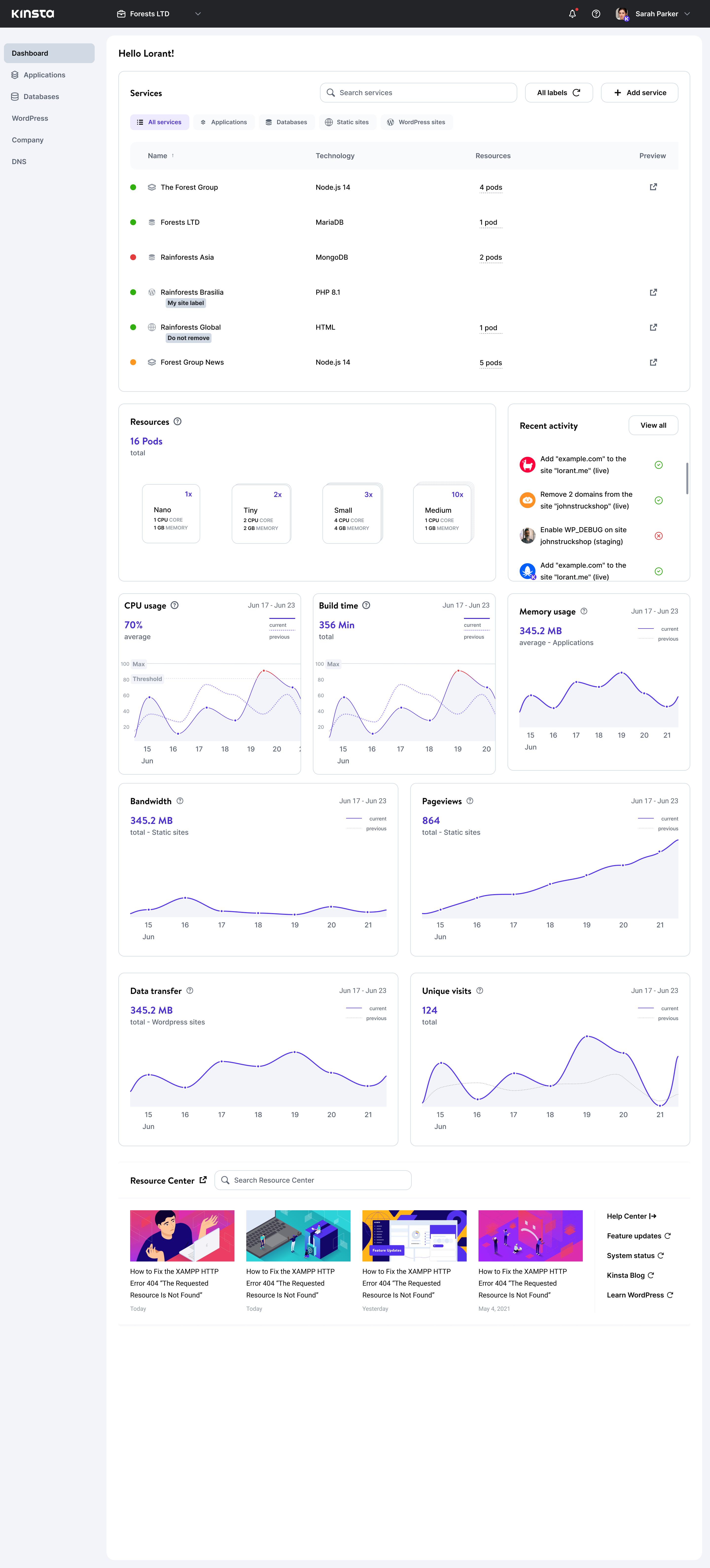Click the Resources help info icon
This screenshot has width=710, height=1568.
click(178, 422)
